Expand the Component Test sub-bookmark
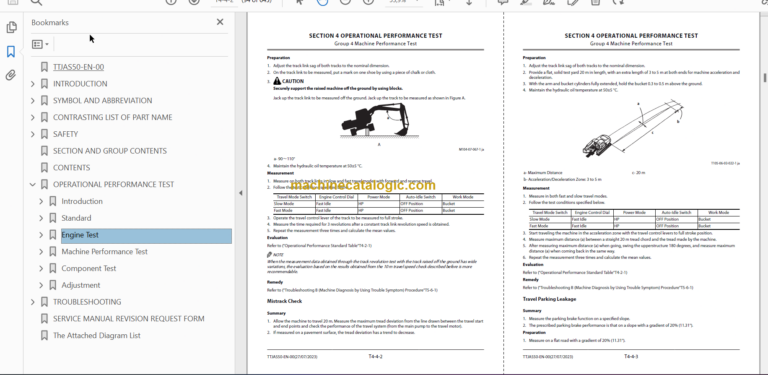 (x=41, y=268)
